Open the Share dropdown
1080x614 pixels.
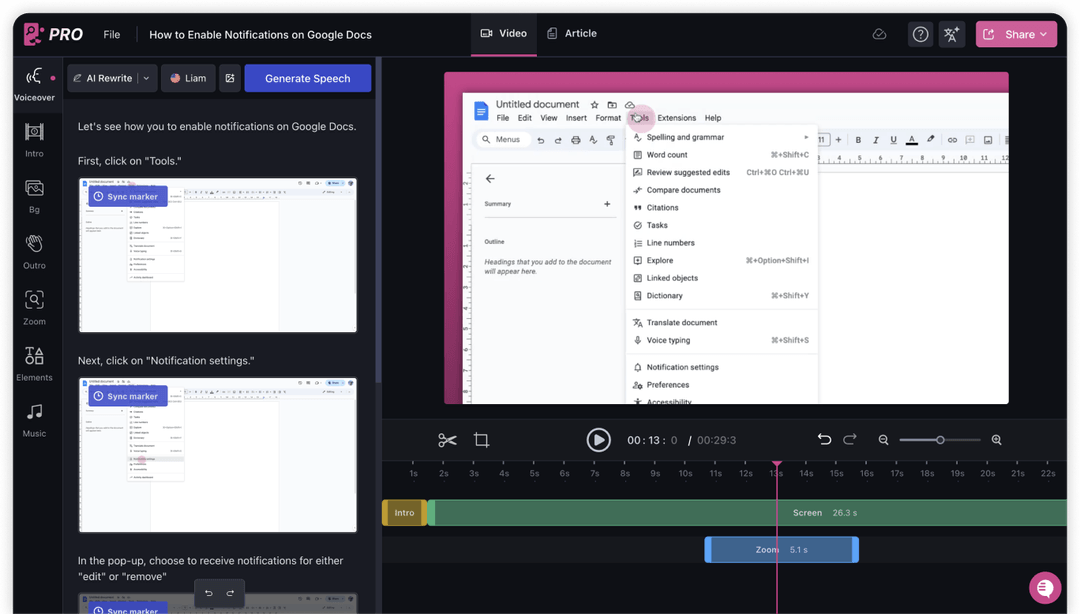point(1016,34)
